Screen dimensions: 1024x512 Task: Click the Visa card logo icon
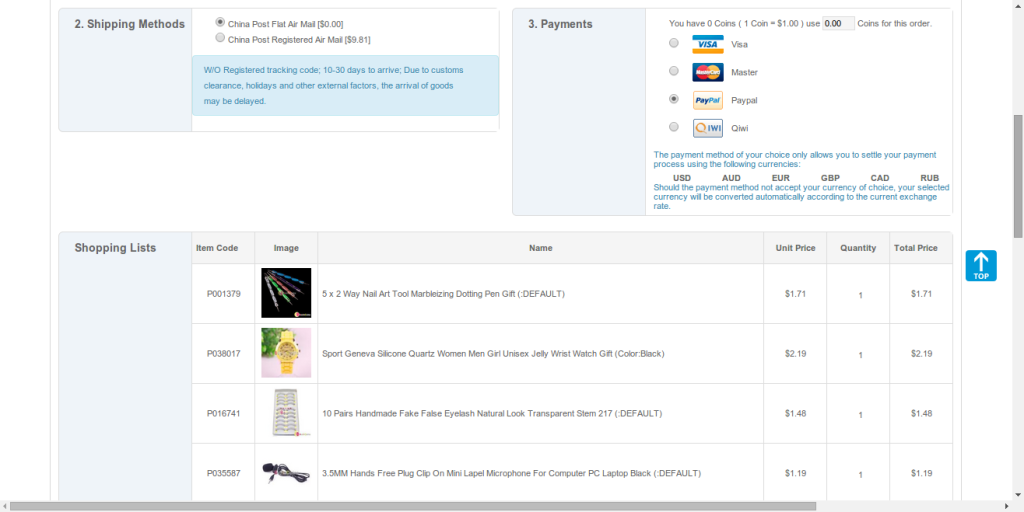[x=707, y=44]
